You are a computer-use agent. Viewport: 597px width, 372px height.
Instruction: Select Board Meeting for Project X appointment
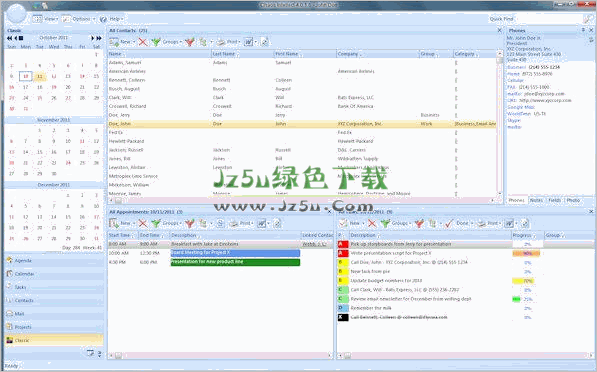[235, 253]
